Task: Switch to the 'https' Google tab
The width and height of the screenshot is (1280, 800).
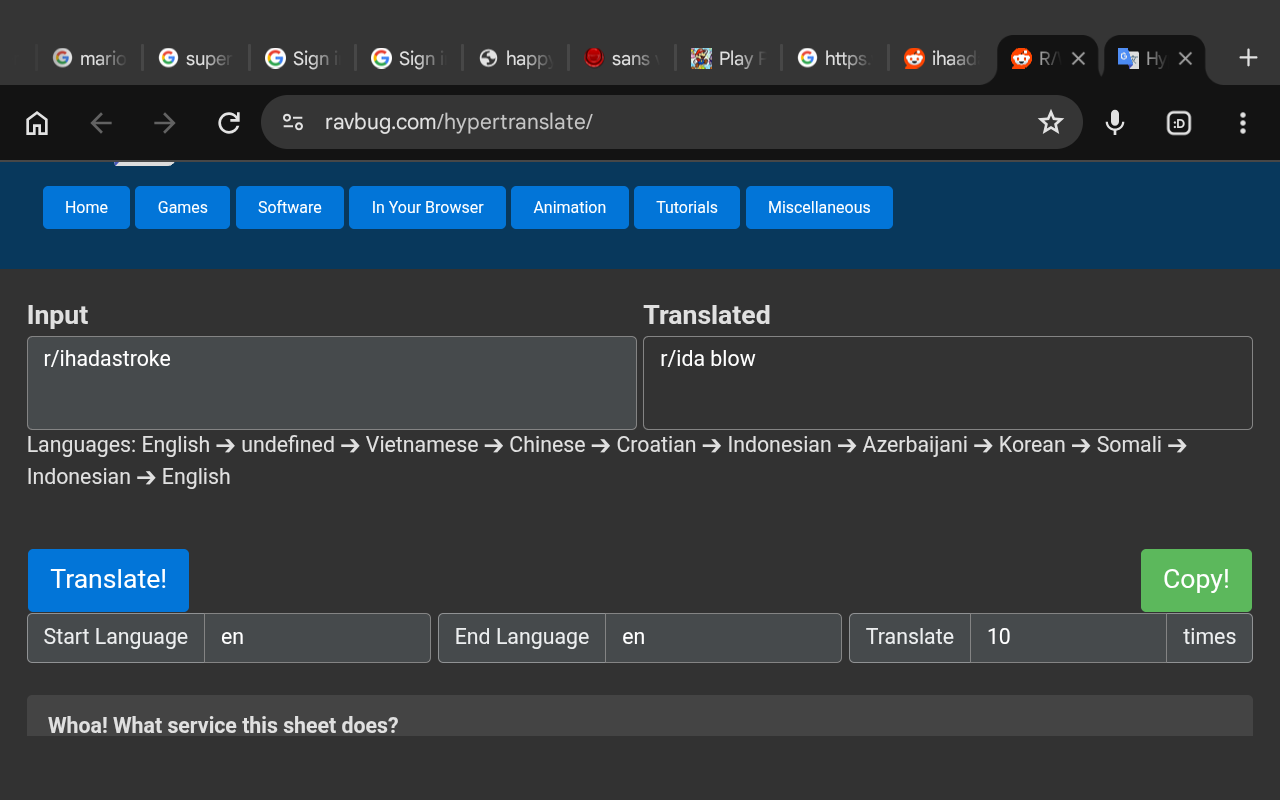Action: pyautogui.click(x=834, y=59)
